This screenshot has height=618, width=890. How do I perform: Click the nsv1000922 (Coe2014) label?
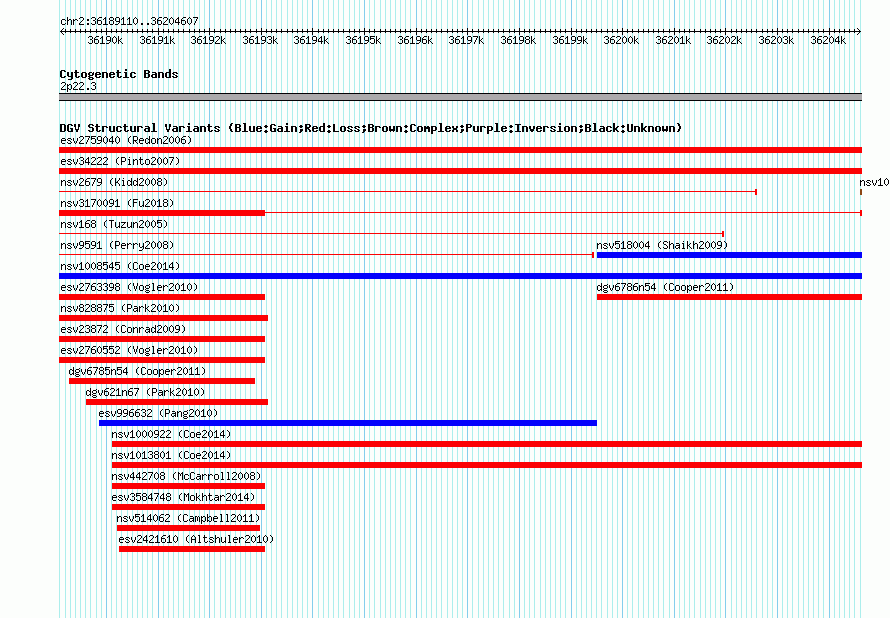171,434
